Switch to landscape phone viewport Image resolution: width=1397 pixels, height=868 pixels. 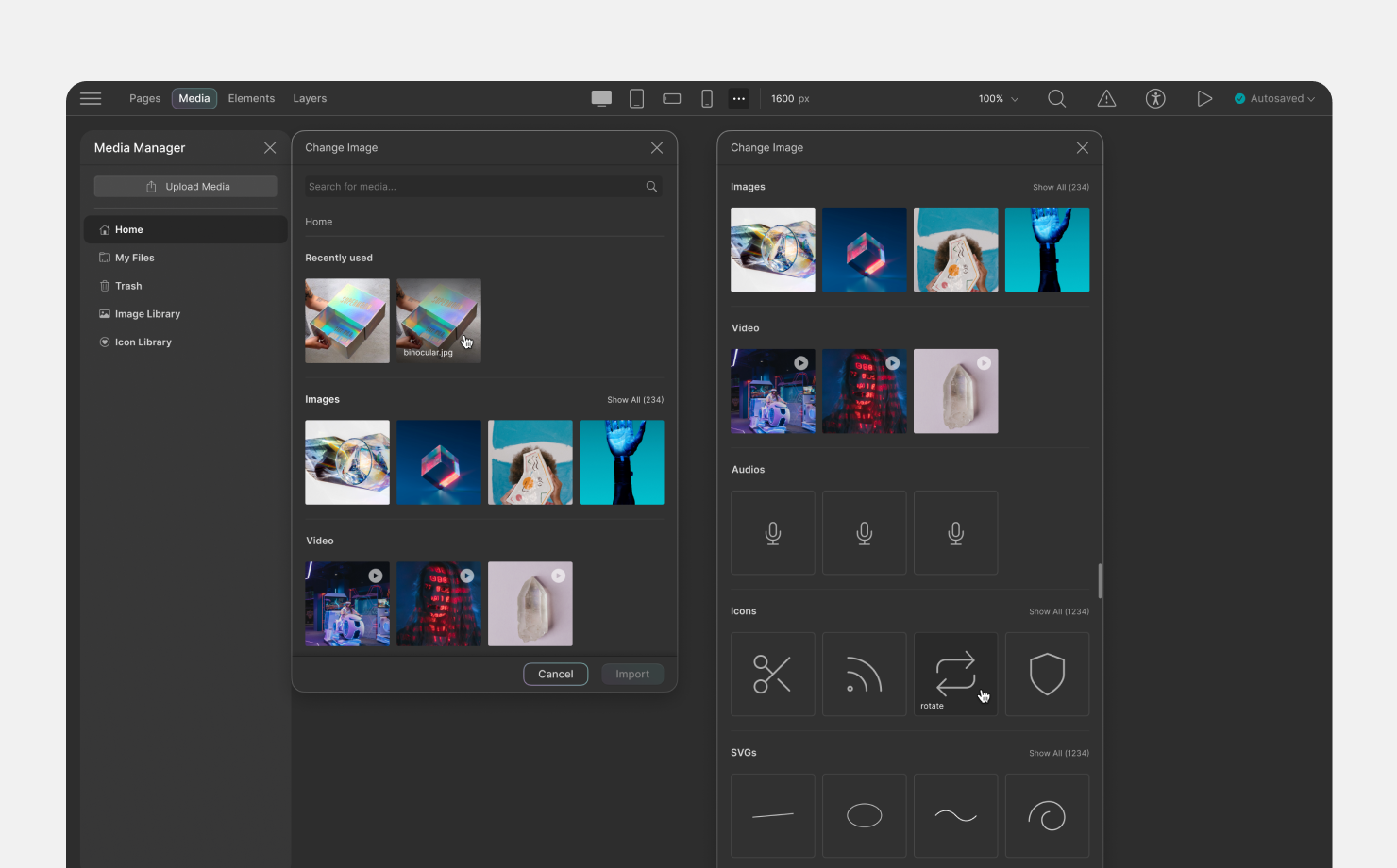672,98
